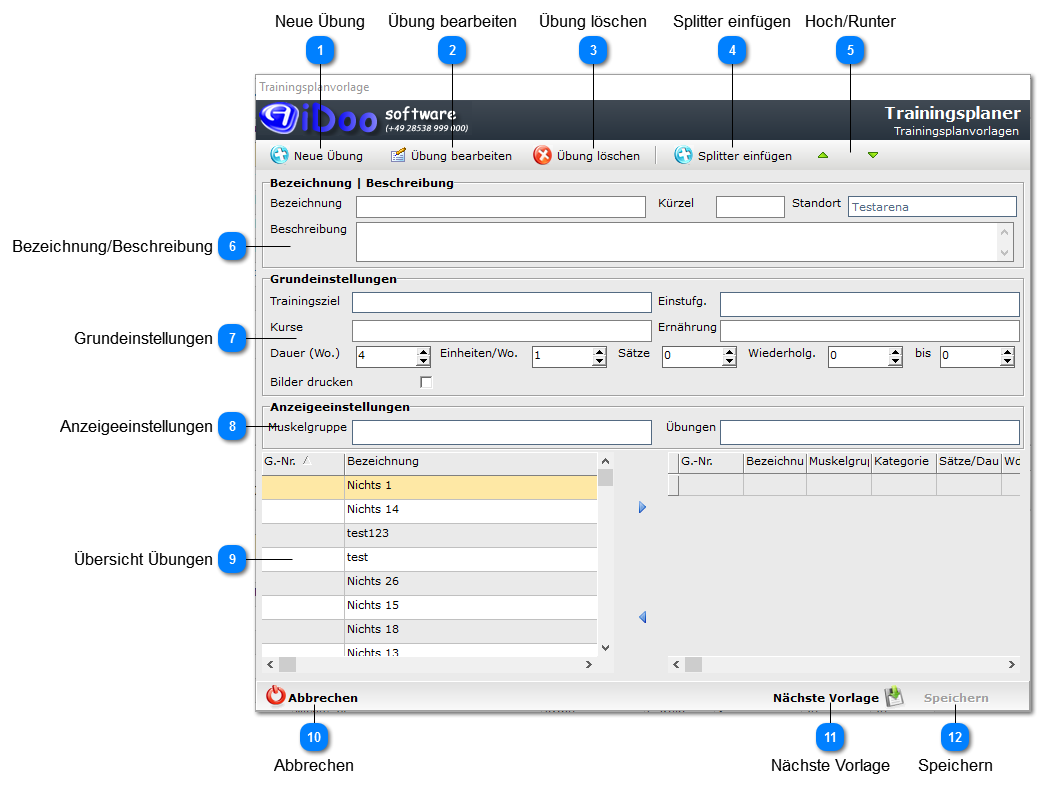Focus the Bezeichnung input field
Screen dimensions: 1040x791
click(501, 207)
